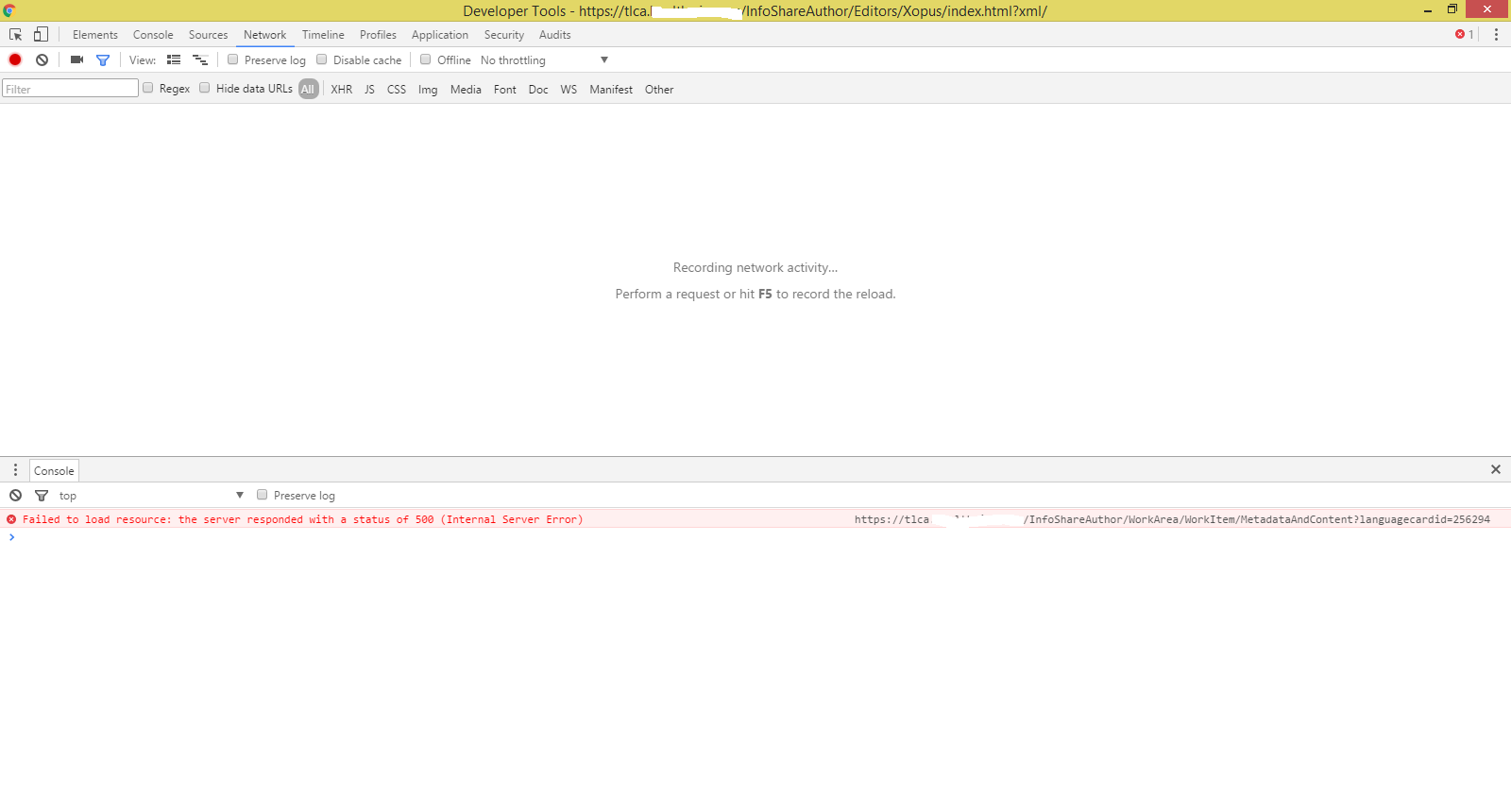Check the Disable cache checkbox

[322, 59]
